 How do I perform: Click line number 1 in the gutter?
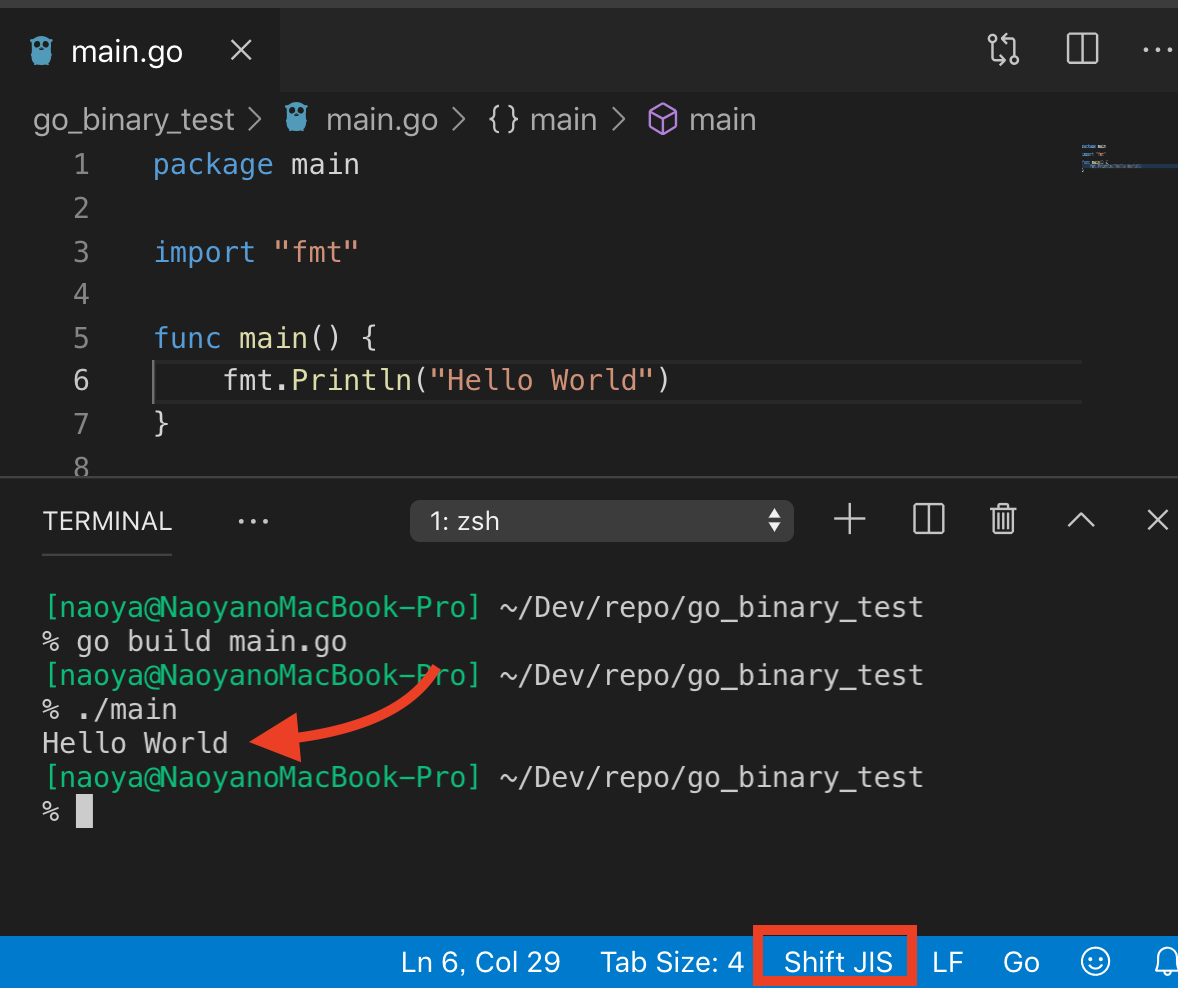pos(82,165)
